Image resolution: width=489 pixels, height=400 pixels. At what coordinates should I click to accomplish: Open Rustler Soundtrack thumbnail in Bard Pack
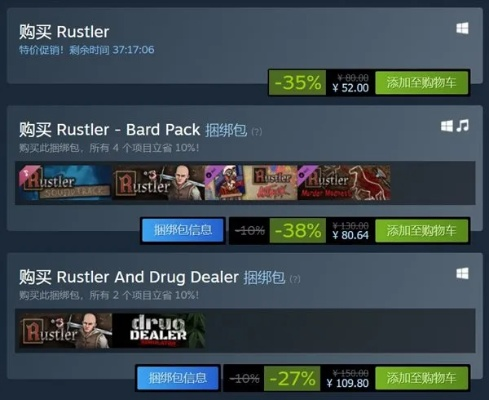point(65,183)
